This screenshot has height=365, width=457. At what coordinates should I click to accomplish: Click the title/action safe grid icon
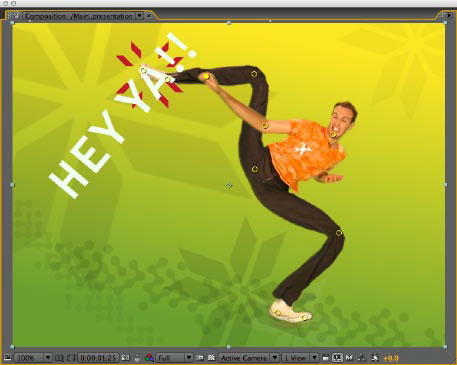[59, 358]
